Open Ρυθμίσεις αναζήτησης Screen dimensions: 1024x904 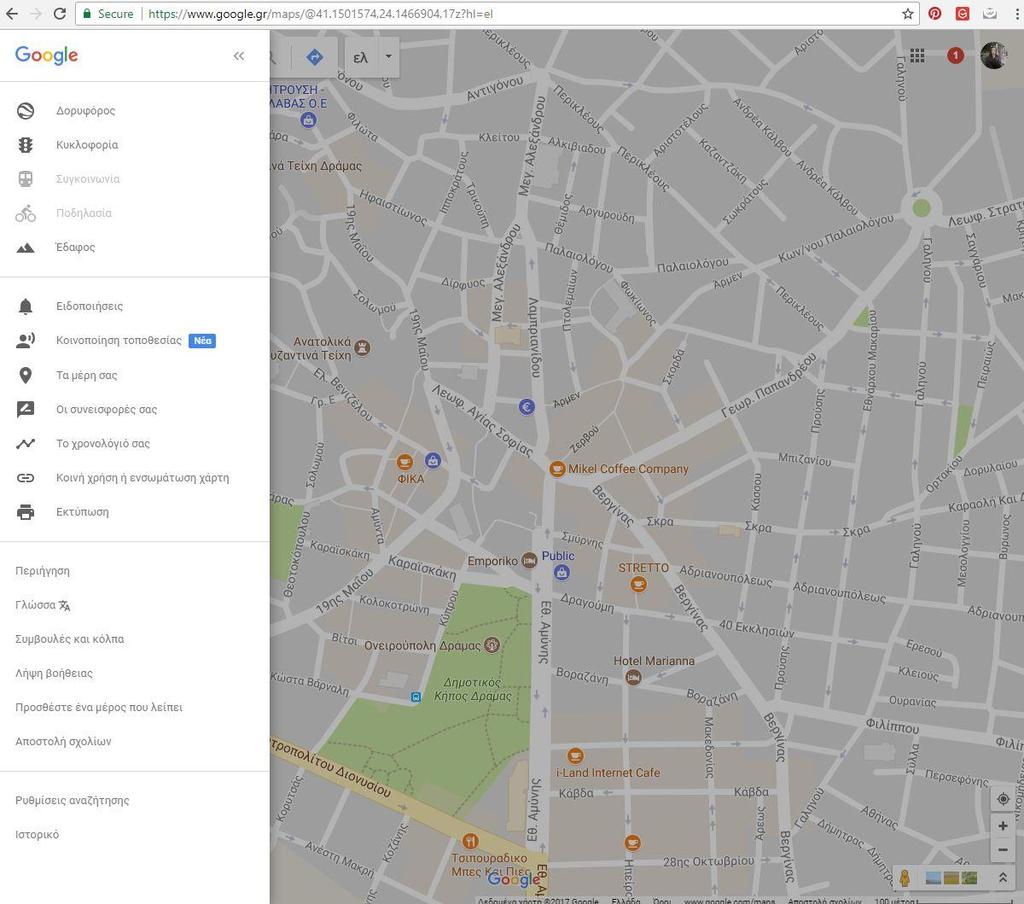(72, 800)
